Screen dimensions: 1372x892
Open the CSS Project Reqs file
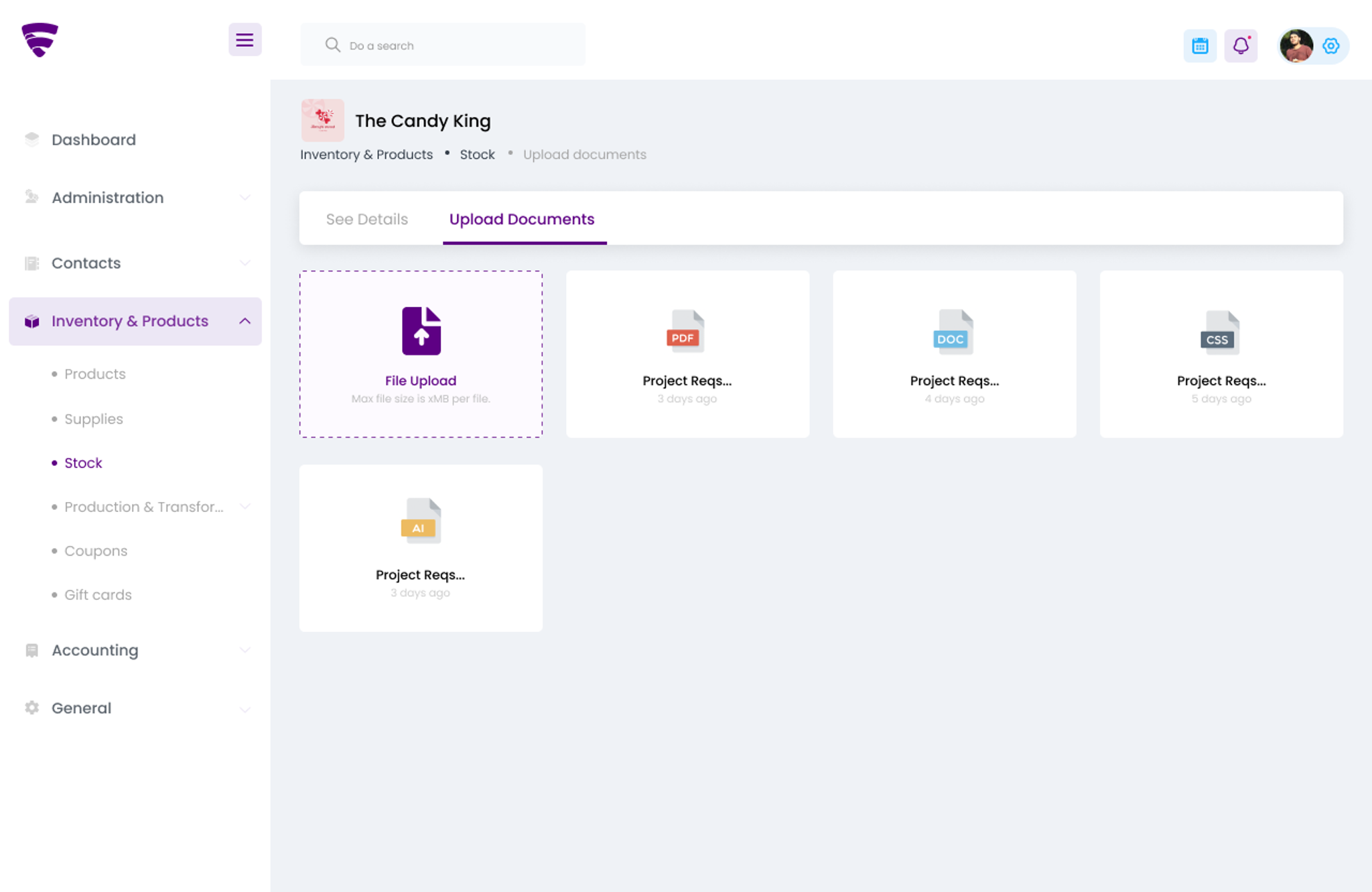(x=1221, y=354)
